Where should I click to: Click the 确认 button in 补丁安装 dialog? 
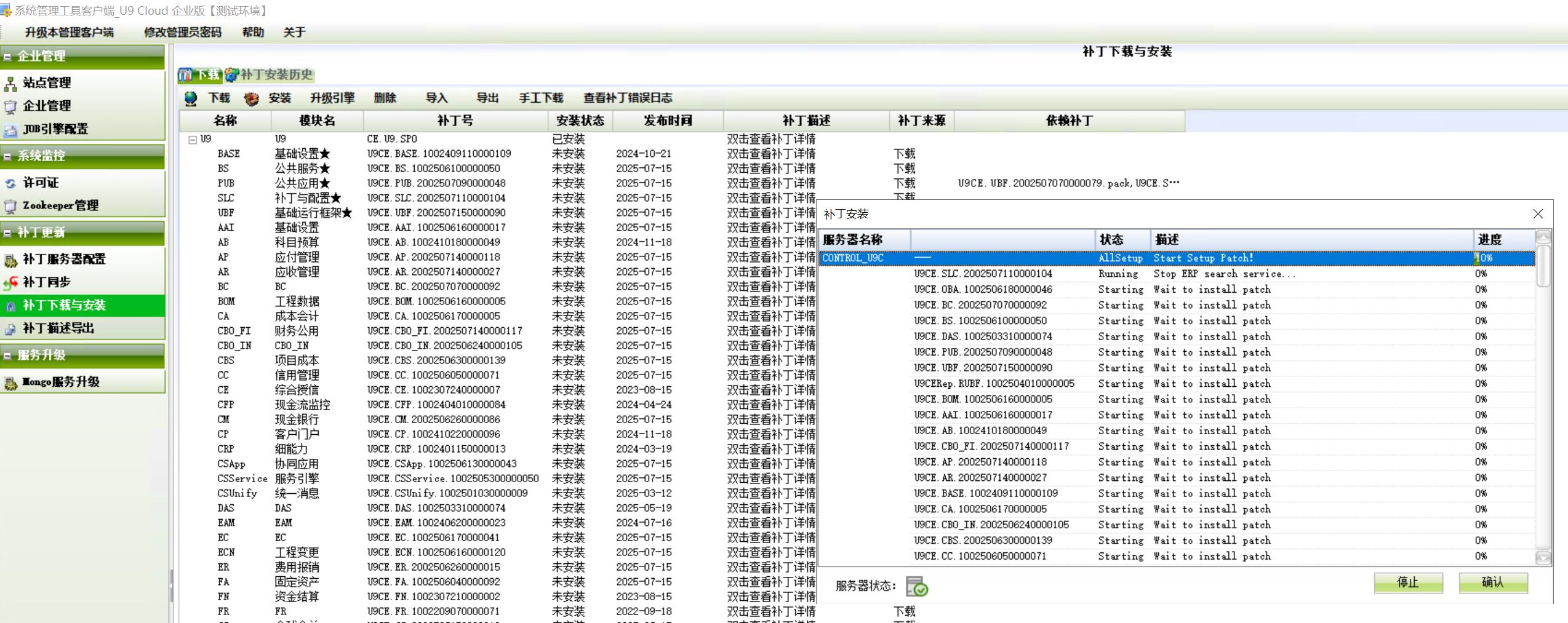point(1493,582)
